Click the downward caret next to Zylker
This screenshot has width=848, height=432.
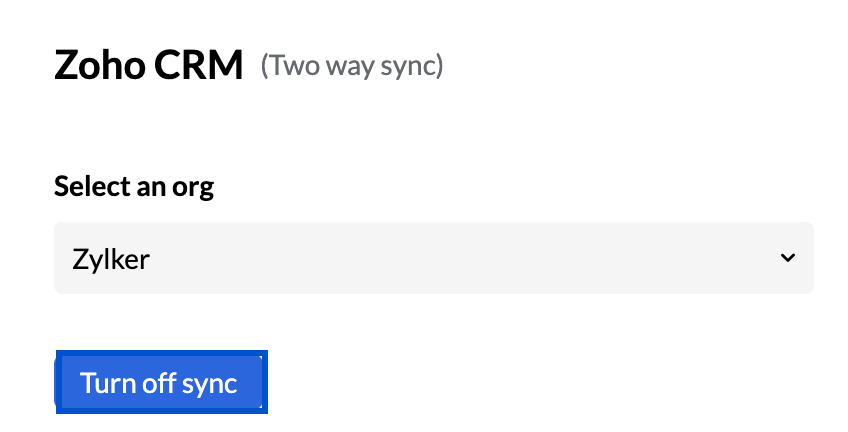[x=788, y=258]
